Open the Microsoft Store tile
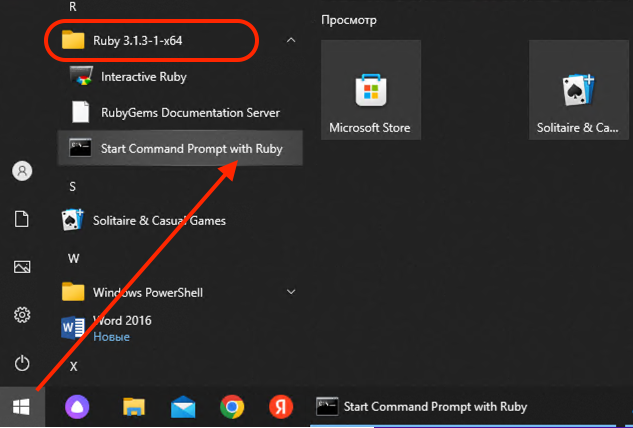 370,91
